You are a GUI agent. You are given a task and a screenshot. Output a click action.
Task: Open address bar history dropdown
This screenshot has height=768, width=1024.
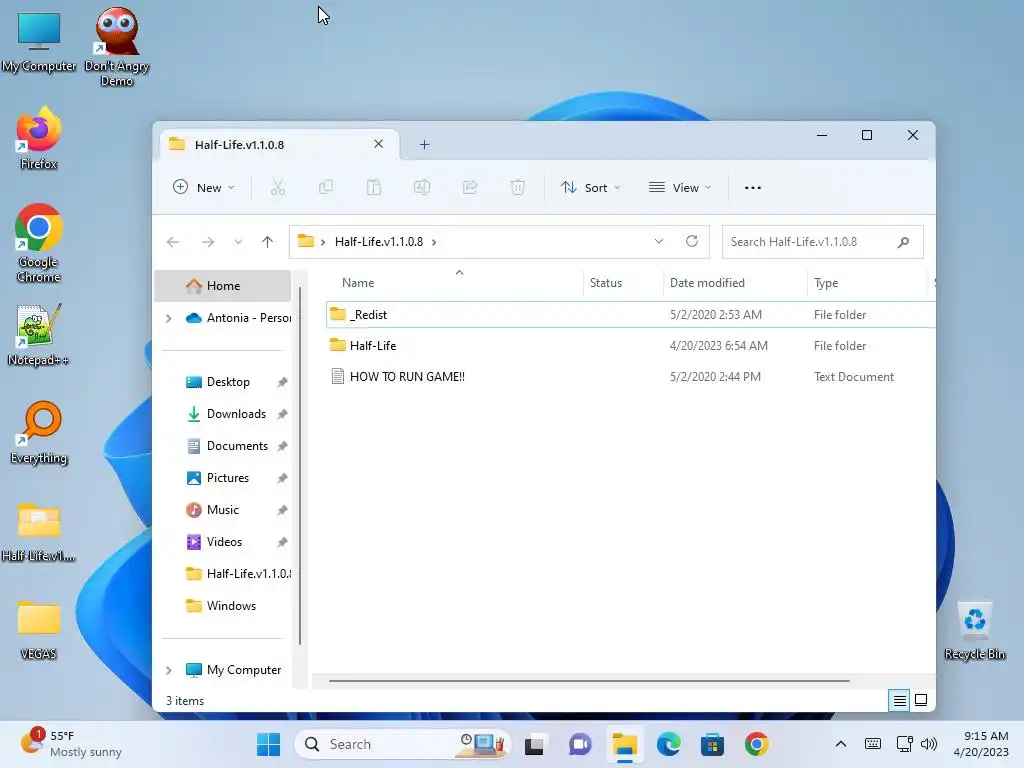coord(659,242)
